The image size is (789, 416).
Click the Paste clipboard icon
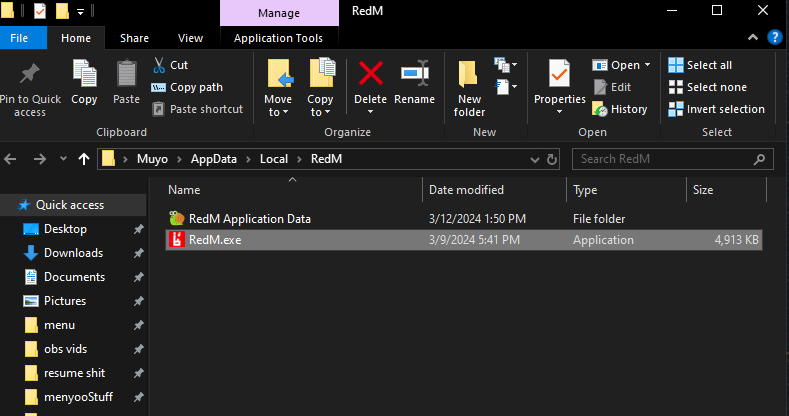coord(126,74)
